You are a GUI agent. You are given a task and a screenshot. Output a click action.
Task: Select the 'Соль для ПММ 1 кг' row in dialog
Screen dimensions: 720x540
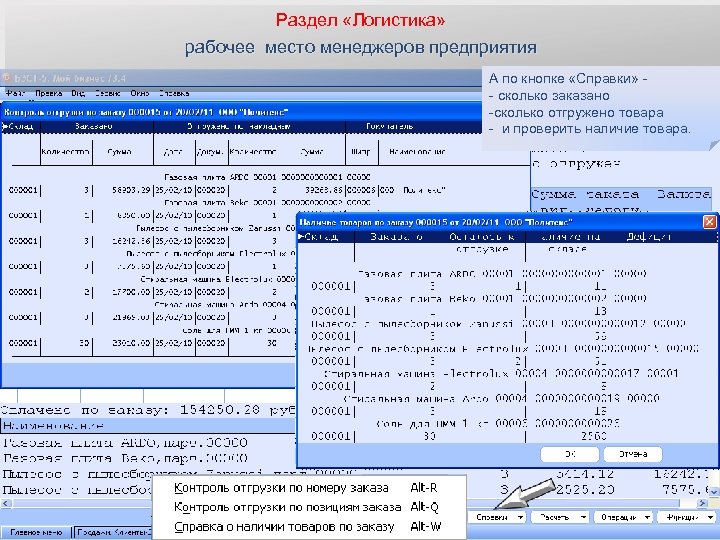coord(497,423)
